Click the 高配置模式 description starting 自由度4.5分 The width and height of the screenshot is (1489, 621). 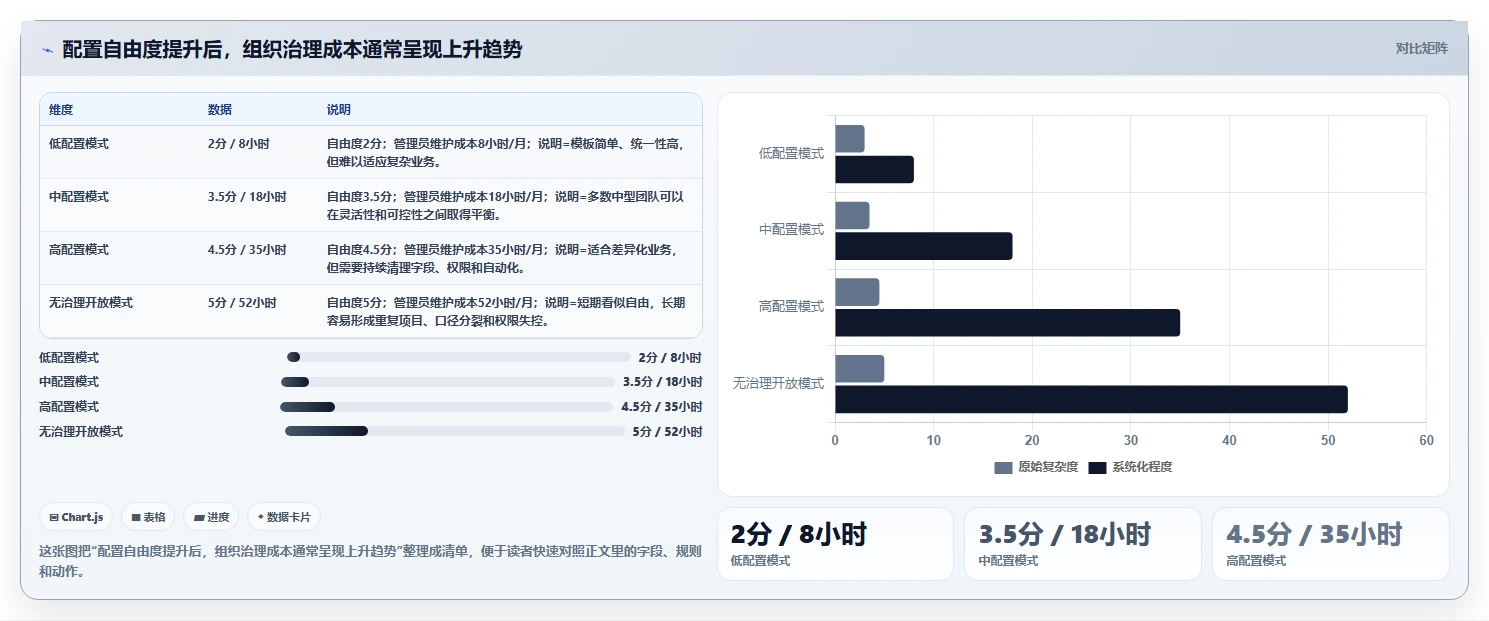[506, 258]
